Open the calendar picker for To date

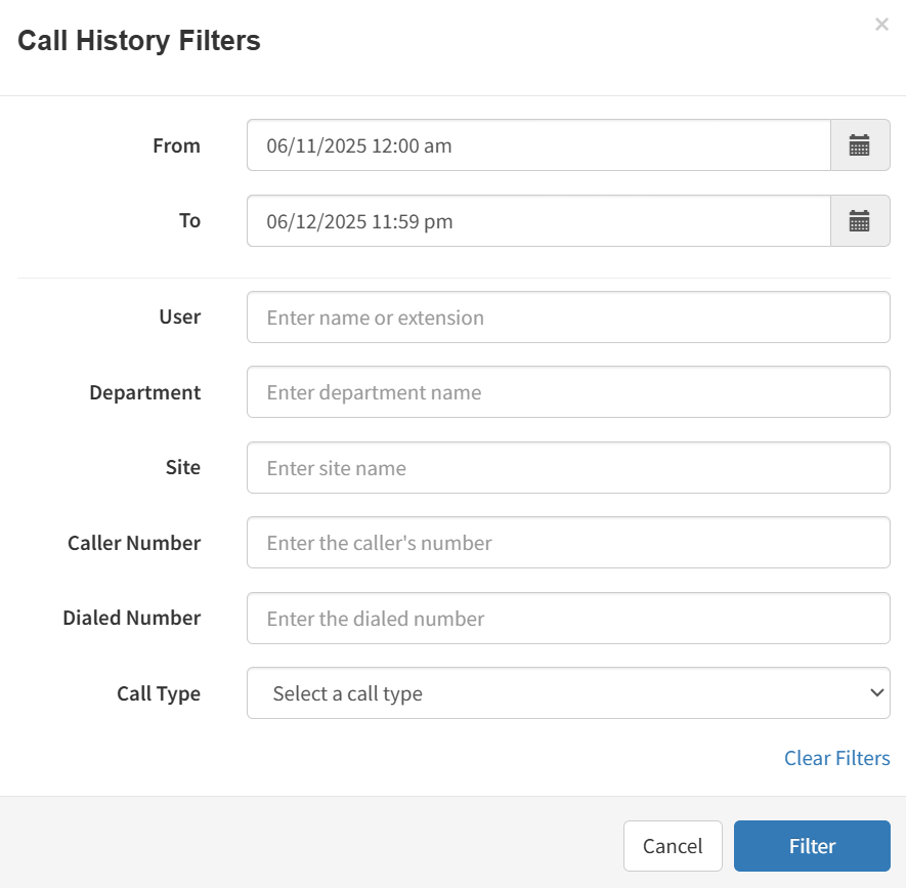860,221
